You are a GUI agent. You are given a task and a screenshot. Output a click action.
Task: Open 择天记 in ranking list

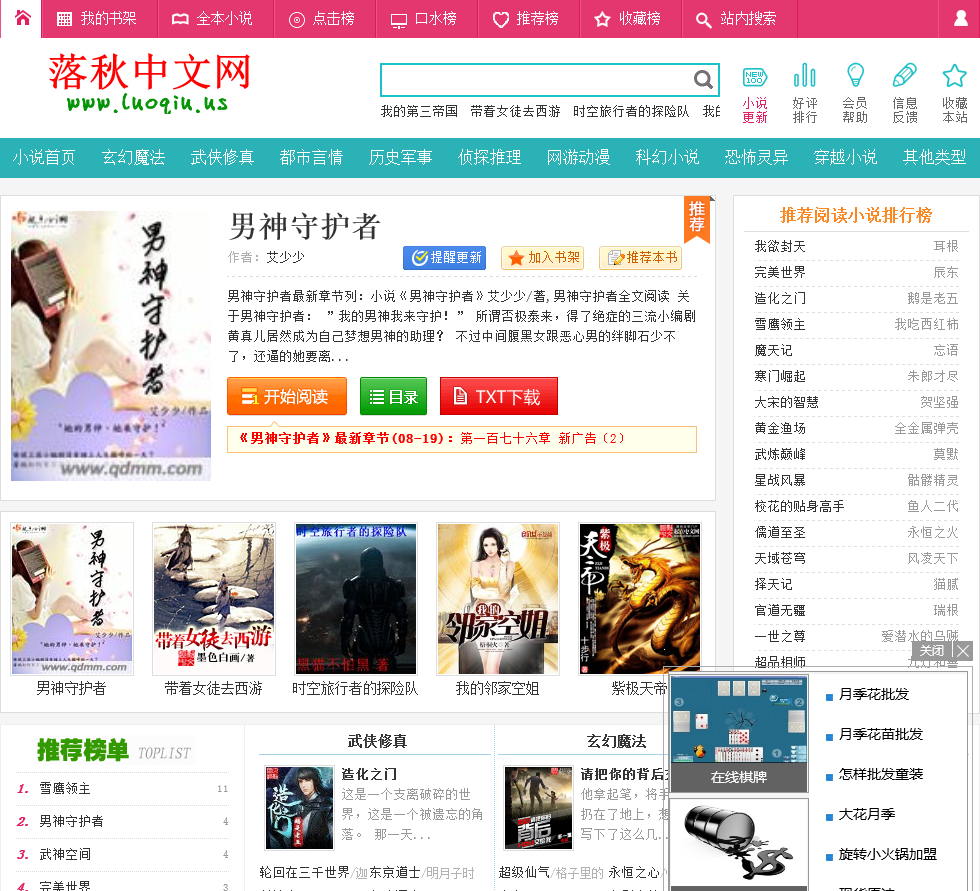tap(773, 584)
